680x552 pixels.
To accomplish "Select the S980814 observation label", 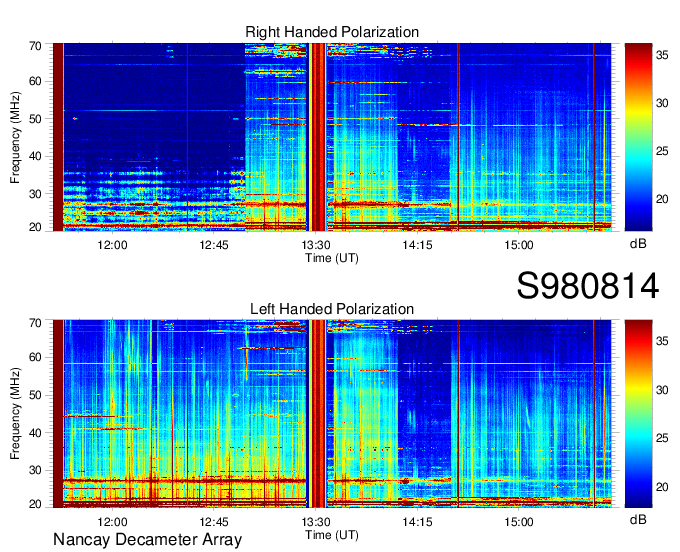I will [x=588, y=286].
